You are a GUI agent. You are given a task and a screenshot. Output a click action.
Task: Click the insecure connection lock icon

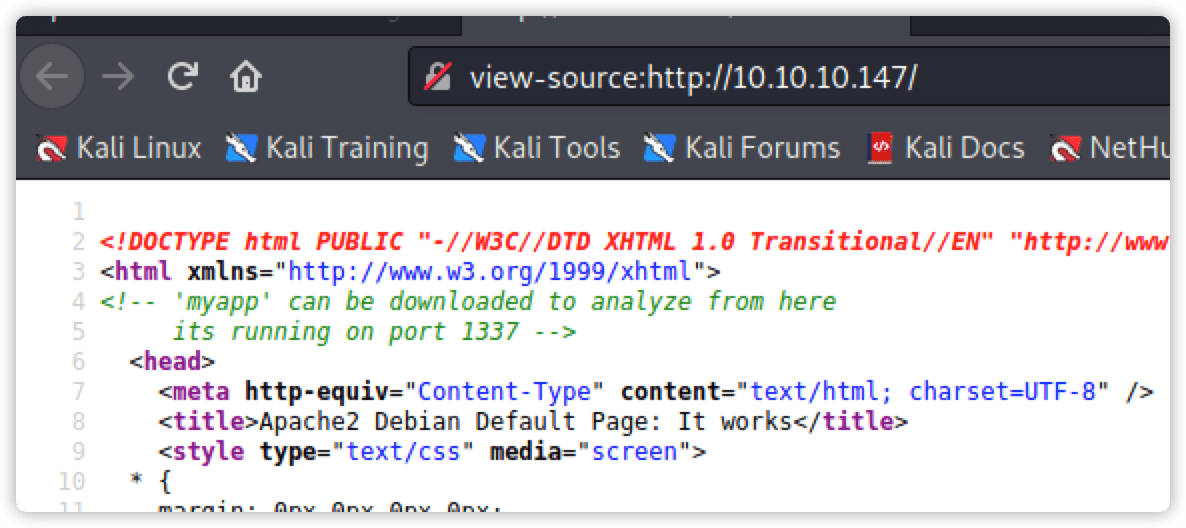(x=438, y=77)
